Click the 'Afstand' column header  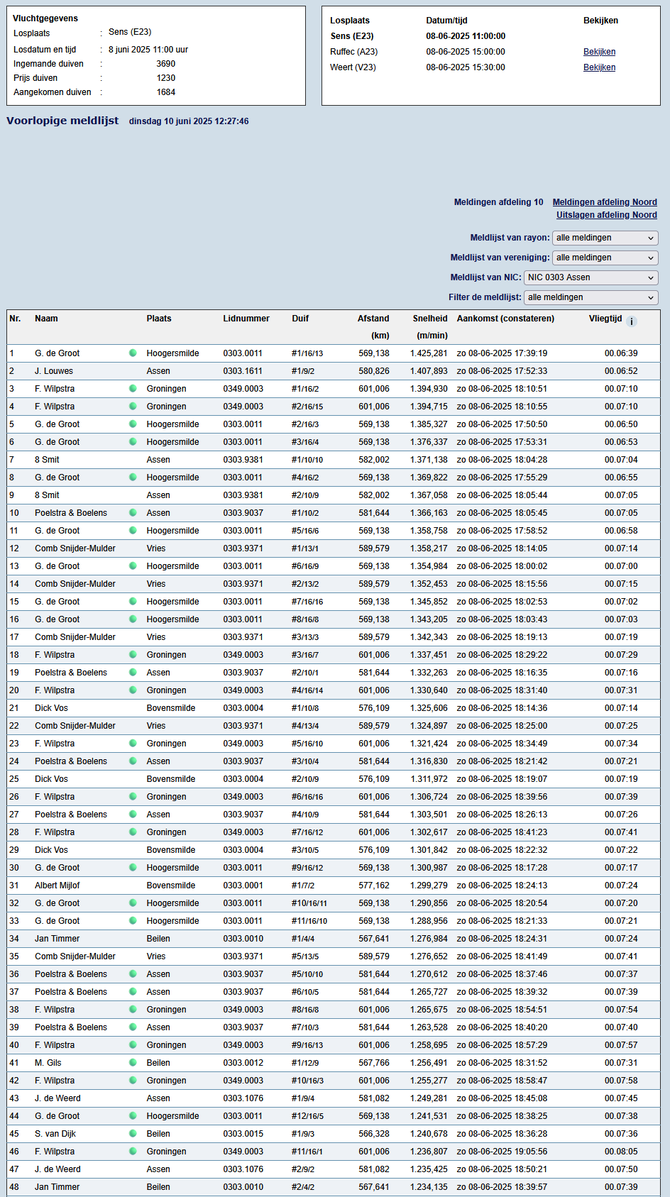click(373, 318)
